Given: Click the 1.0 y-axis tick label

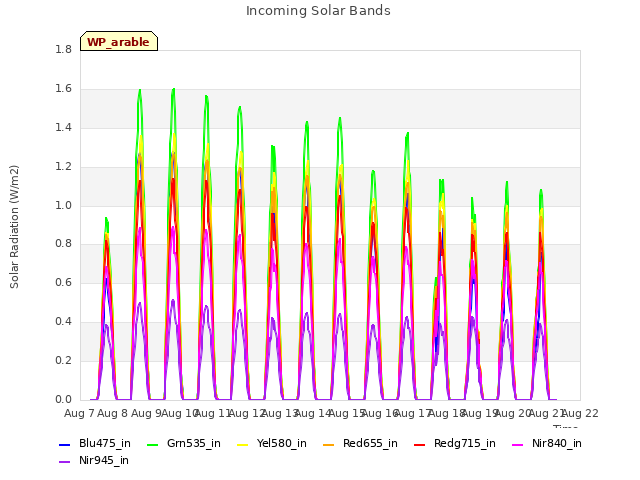Looking at the screenshot, I should click(63, 205).
